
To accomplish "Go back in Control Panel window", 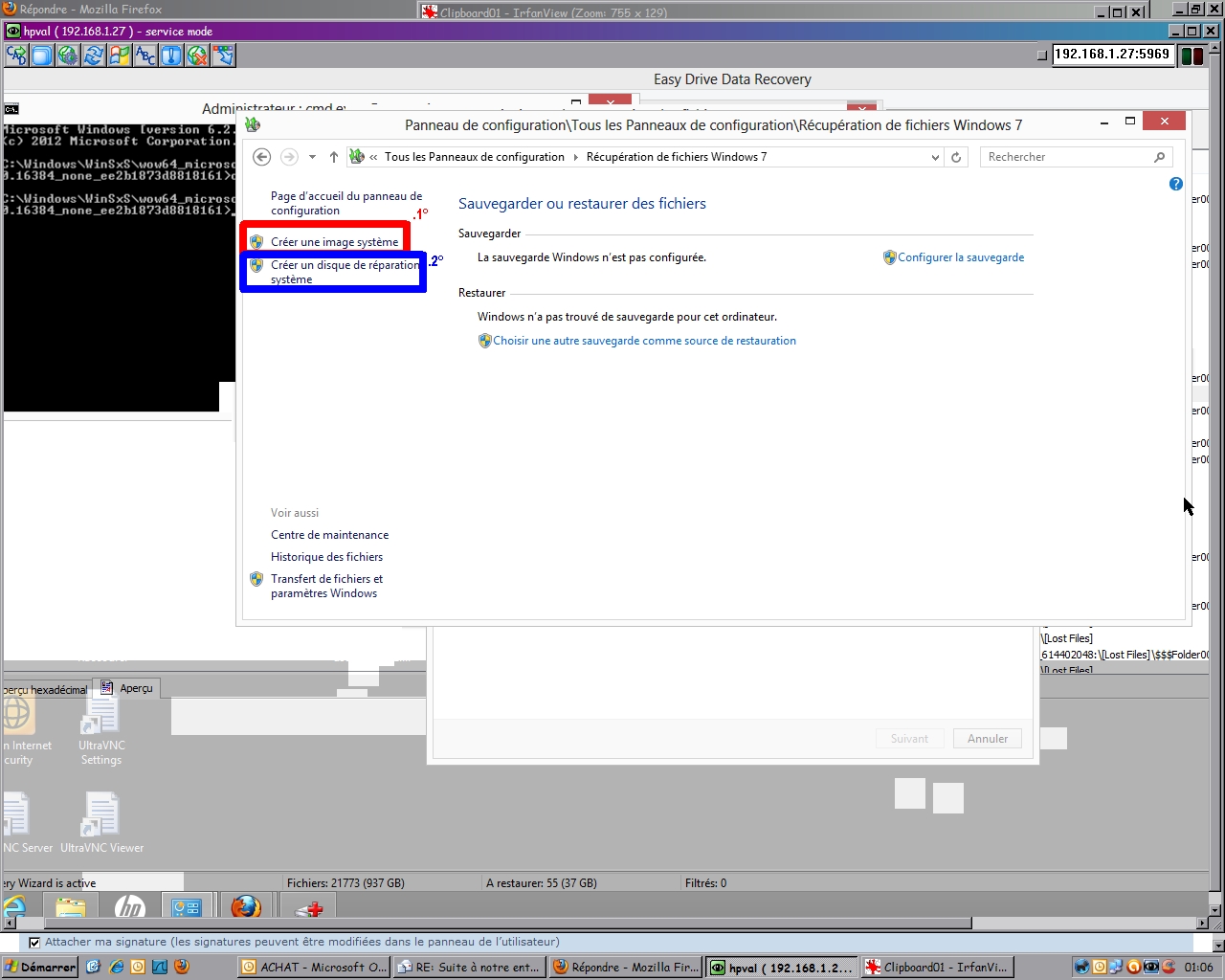I will (x=261, y=157).
